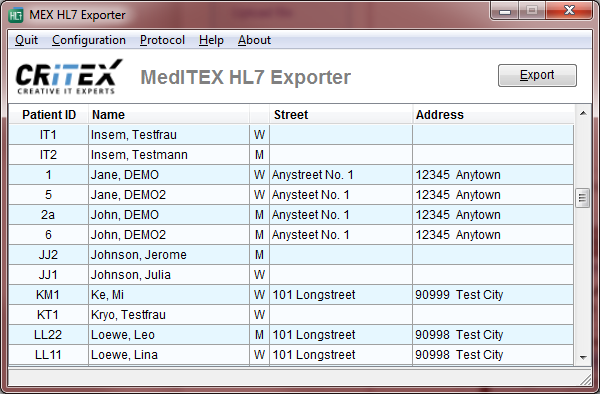Click the gender W cell for Kryo, Testfrau
The image size is (600, 394).
(x=259, y=314)
